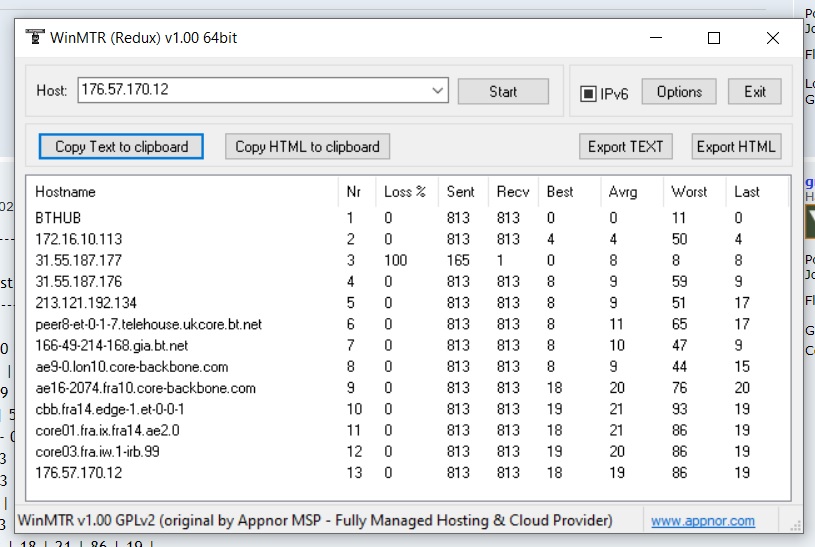Select the peer8-et-0-1-7.telehouse.ukcore.bt.net row

point(148,324)
